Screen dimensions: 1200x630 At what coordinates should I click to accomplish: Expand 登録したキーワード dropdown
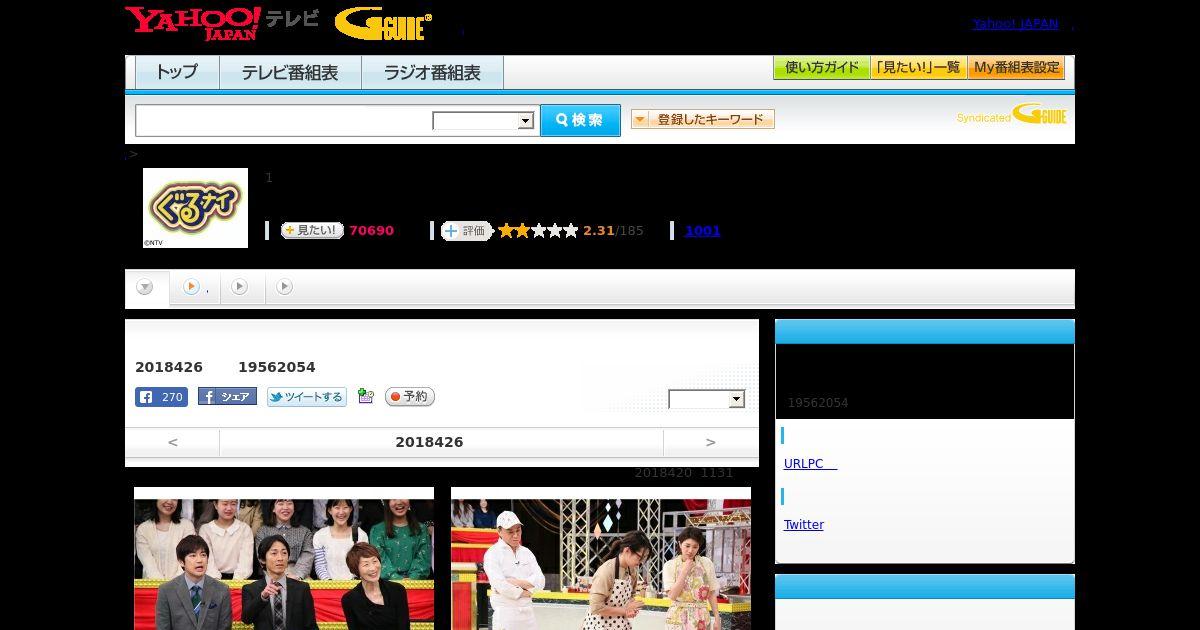[703, 119]
